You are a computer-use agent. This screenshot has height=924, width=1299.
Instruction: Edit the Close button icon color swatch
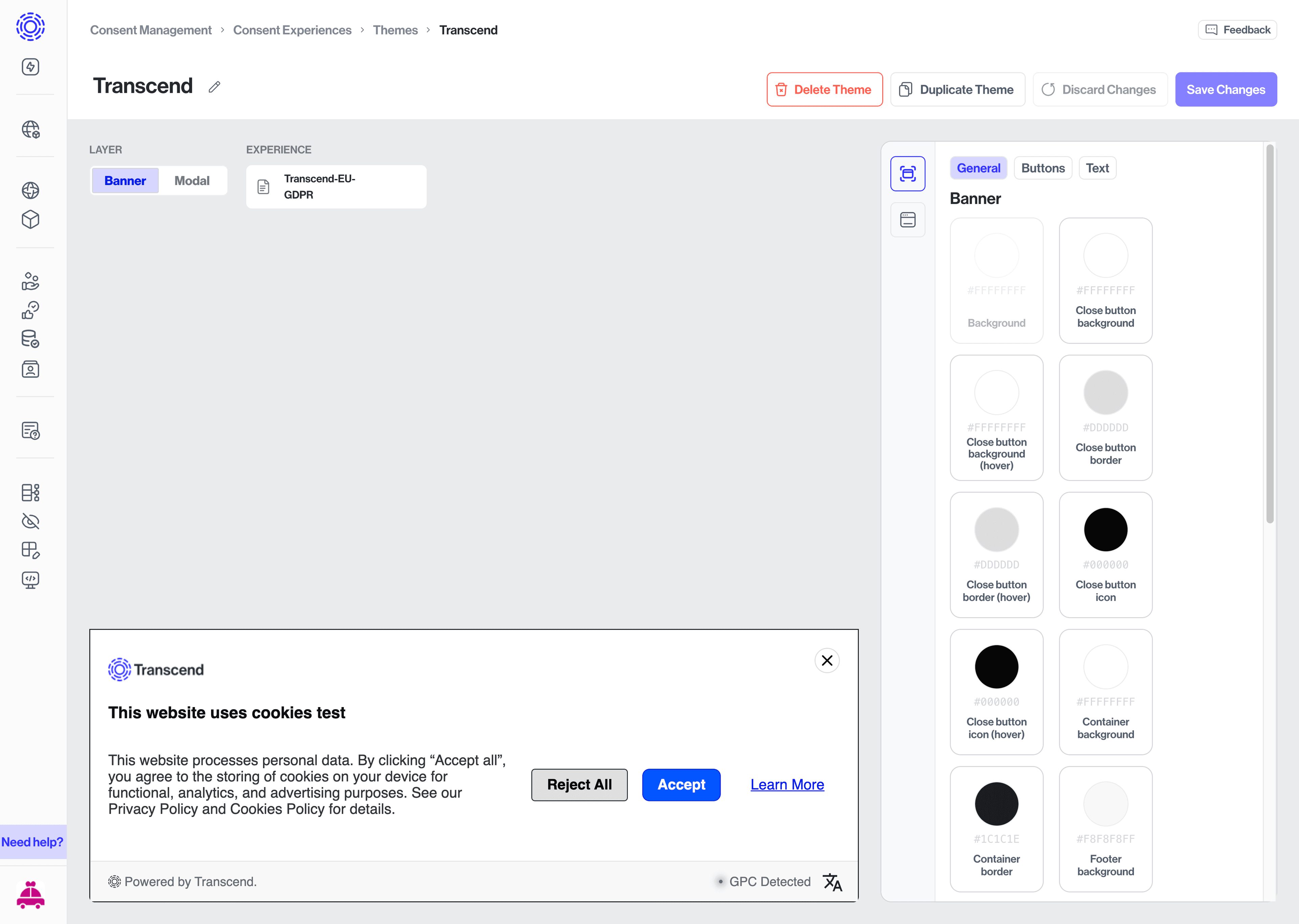(x=1105, y=529)
